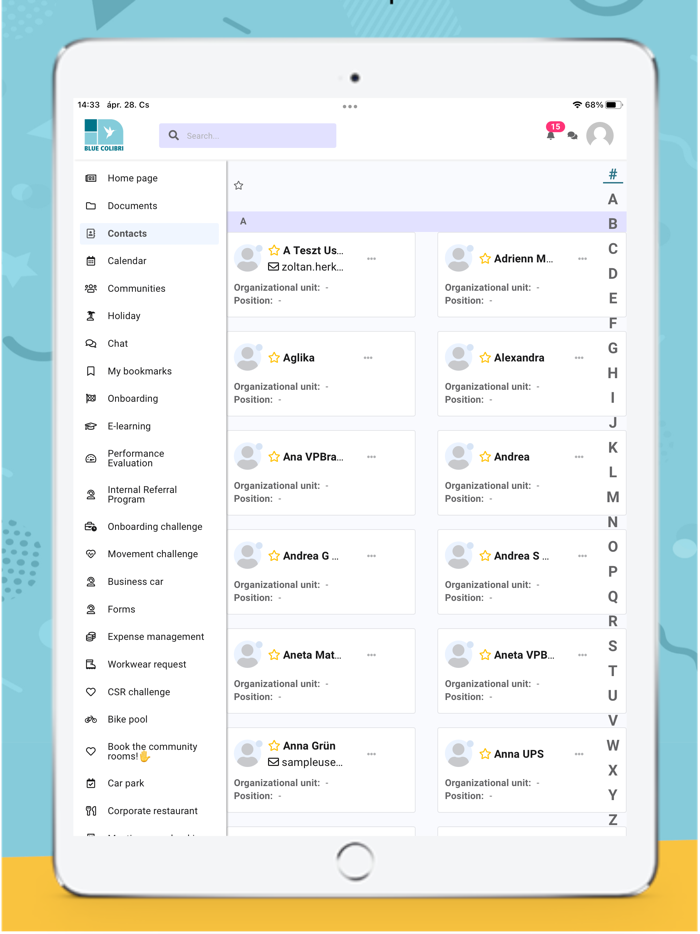Jump to letter S in index
Screen dimensions: 700x934
coord(612,646)
